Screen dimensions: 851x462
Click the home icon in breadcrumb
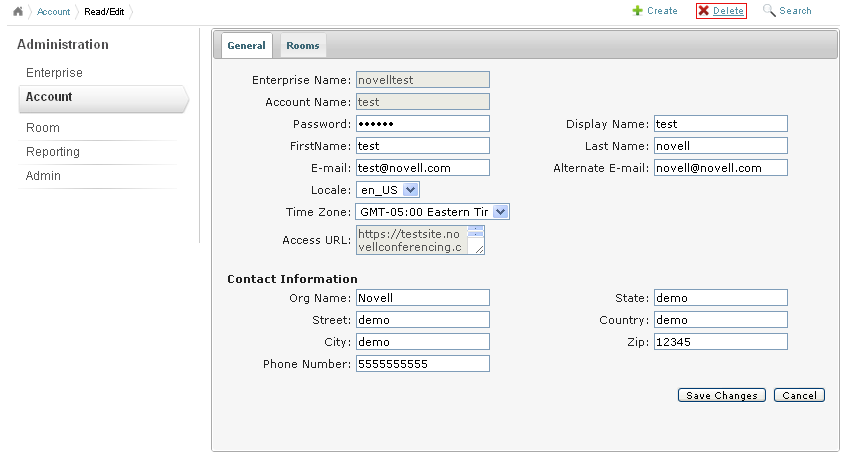click(17, 11)
